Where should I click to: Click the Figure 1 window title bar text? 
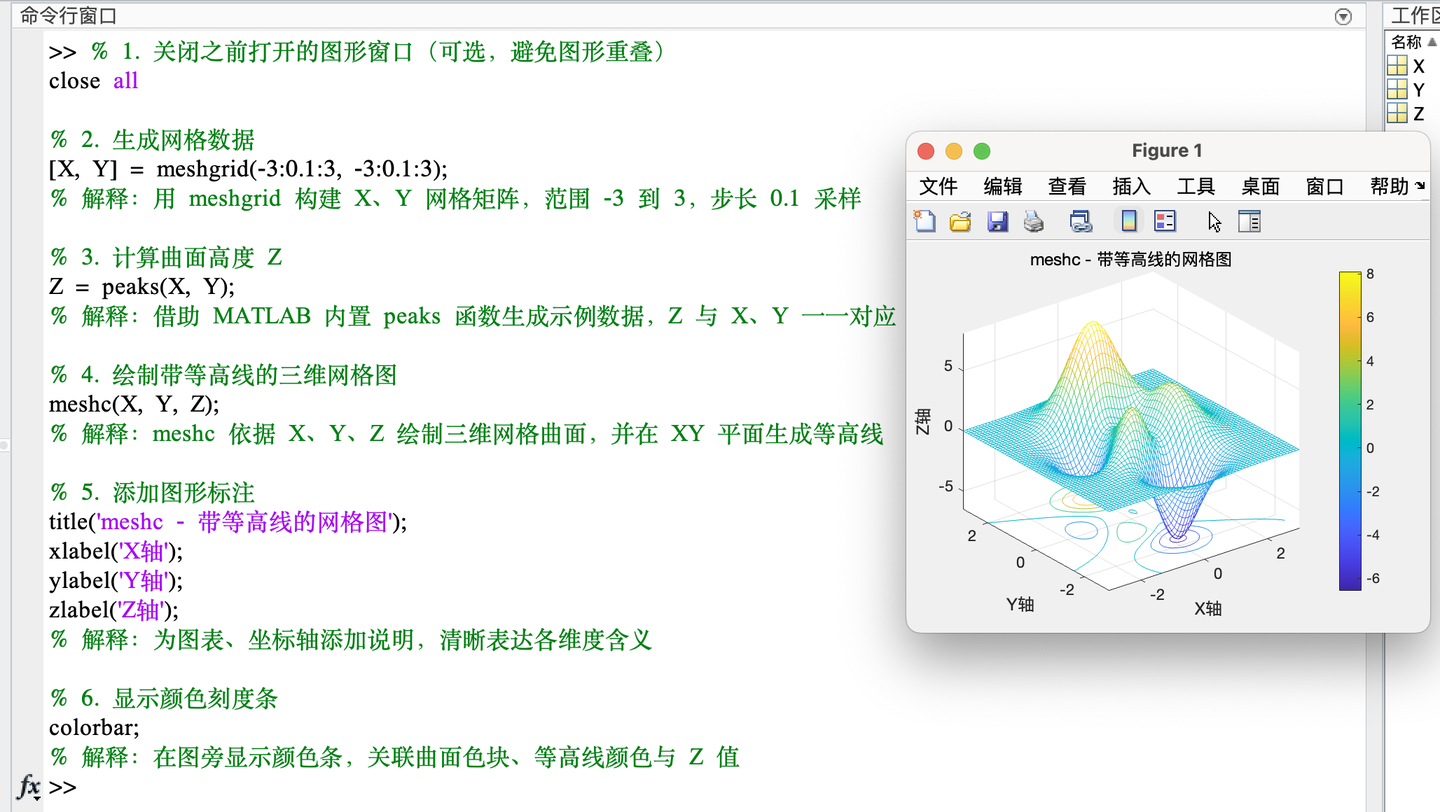[x=1167, y=151]
